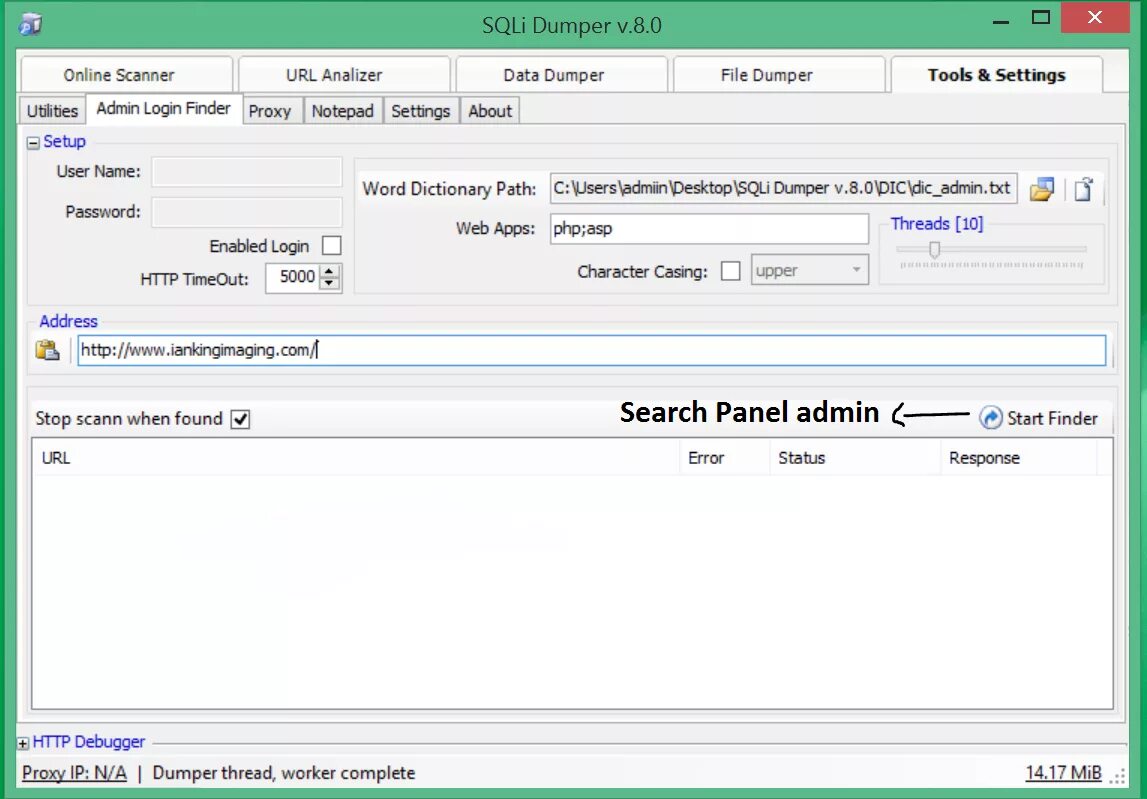Click the Web Apps php;asp field
The width and height of the screenshot is (1147, 799).
click(x=710, y=228)
